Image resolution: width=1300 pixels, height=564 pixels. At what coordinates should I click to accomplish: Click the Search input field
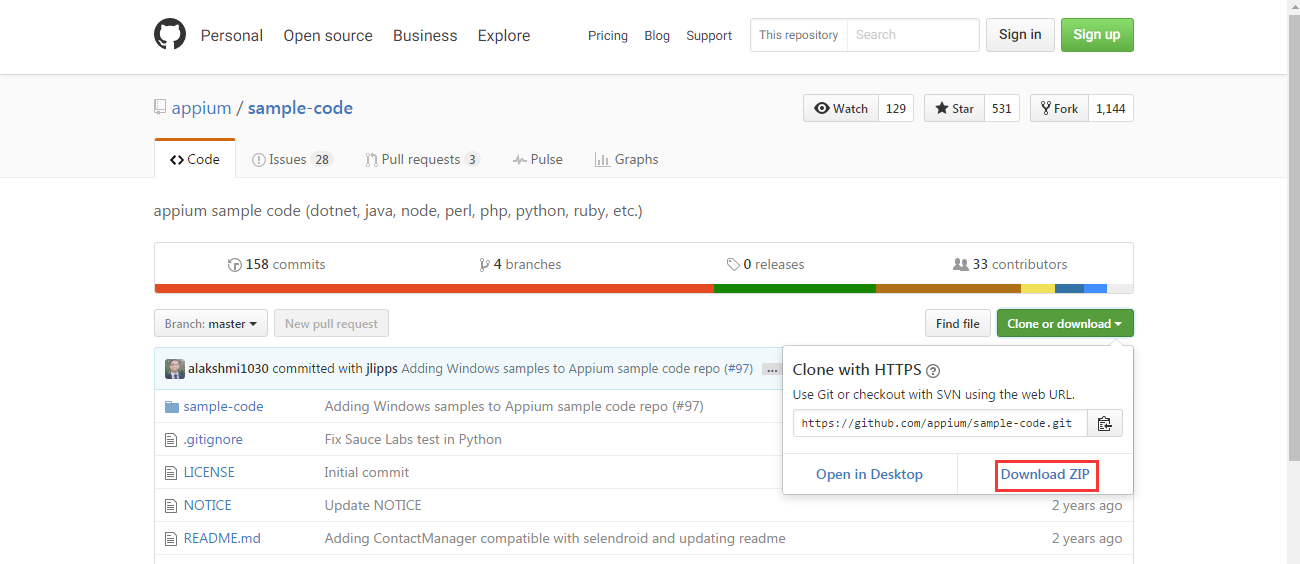pos(913,35)
